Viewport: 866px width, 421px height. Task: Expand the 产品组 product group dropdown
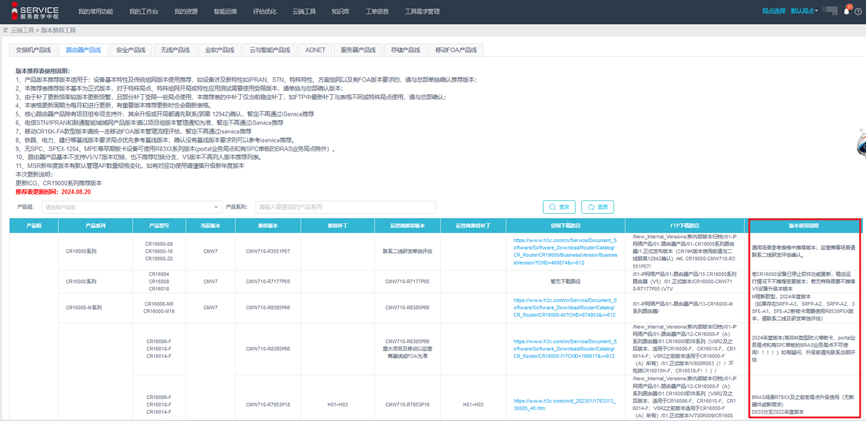click(x=131, y=207)
